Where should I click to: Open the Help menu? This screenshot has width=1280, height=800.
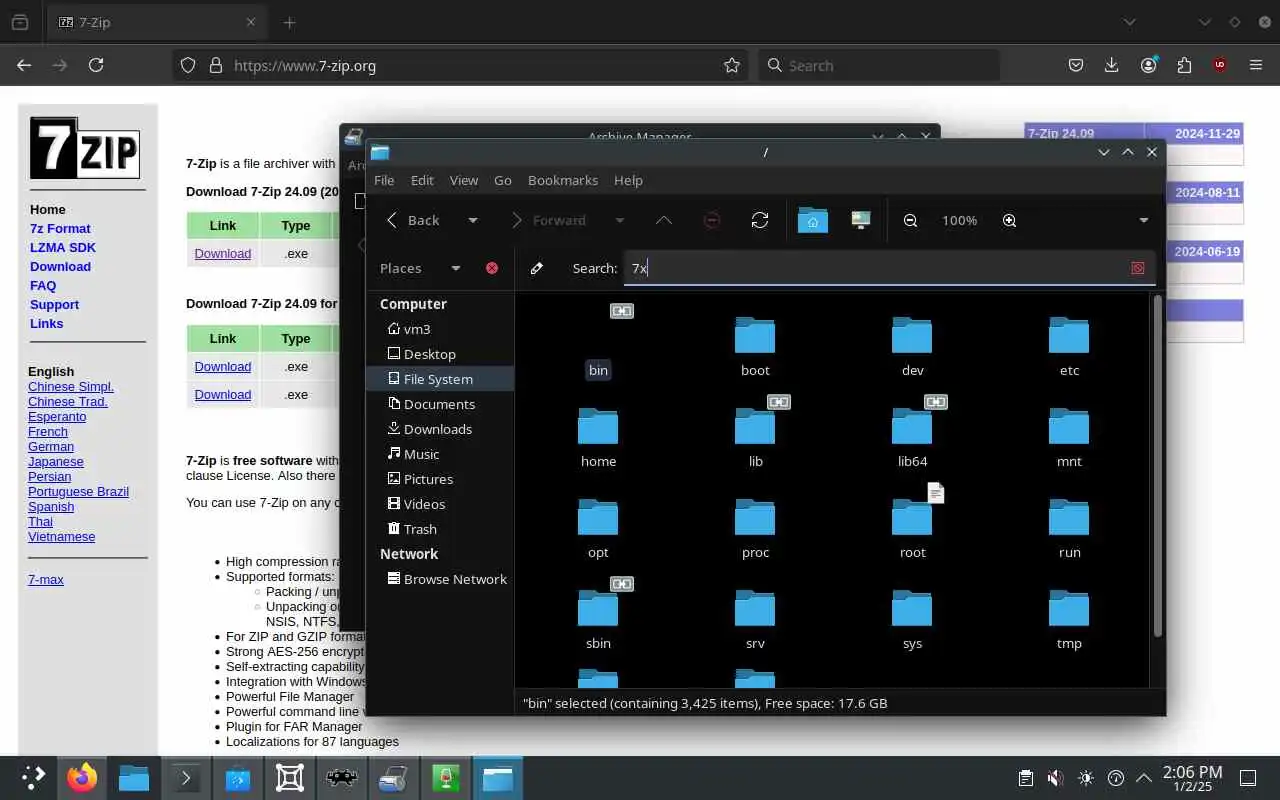628,180
